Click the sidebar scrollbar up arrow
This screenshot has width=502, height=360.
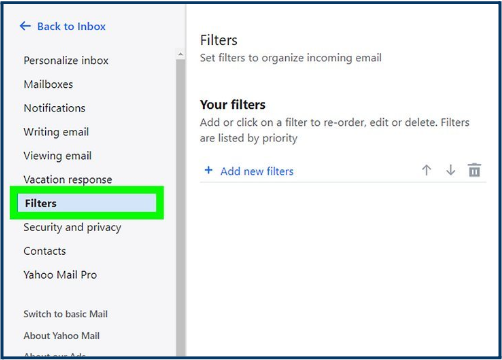pos(180,54)
